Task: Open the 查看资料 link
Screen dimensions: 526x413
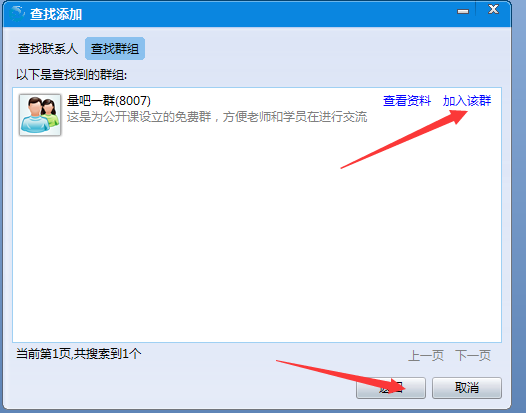Action: [x=407, y=101]
